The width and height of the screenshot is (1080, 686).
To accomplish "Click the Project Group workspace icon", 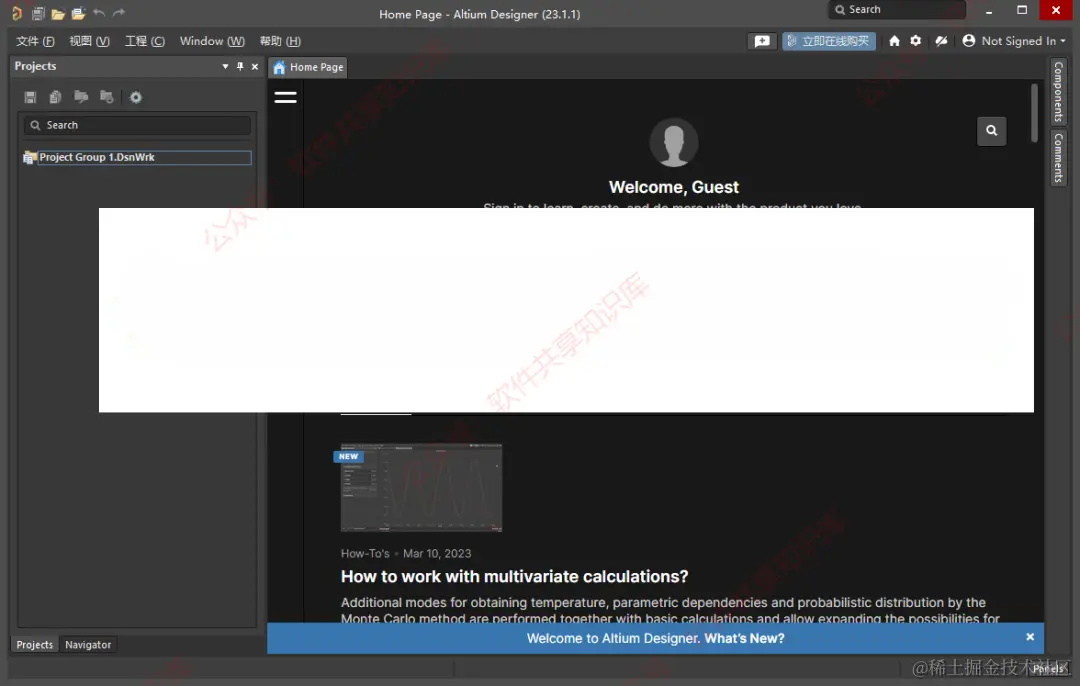I will tap(30, 158).
